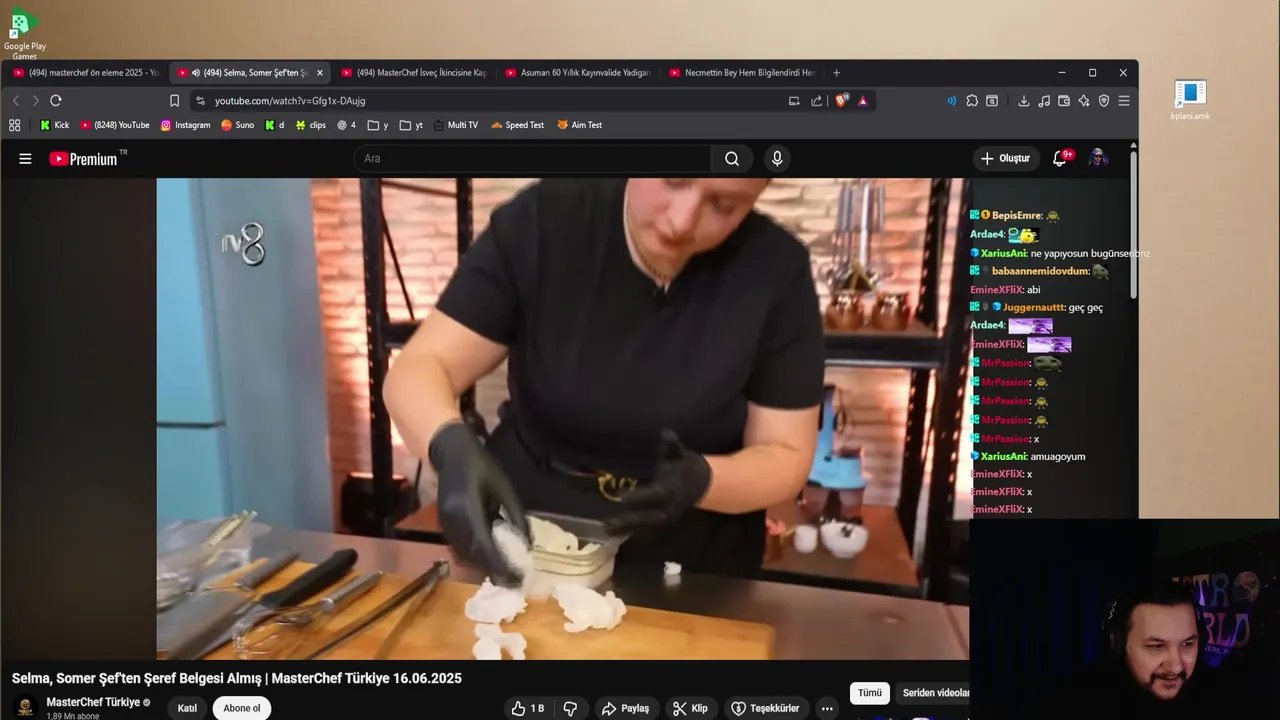
Task: Focus the YouTube Ara search field
Action: 532,158
